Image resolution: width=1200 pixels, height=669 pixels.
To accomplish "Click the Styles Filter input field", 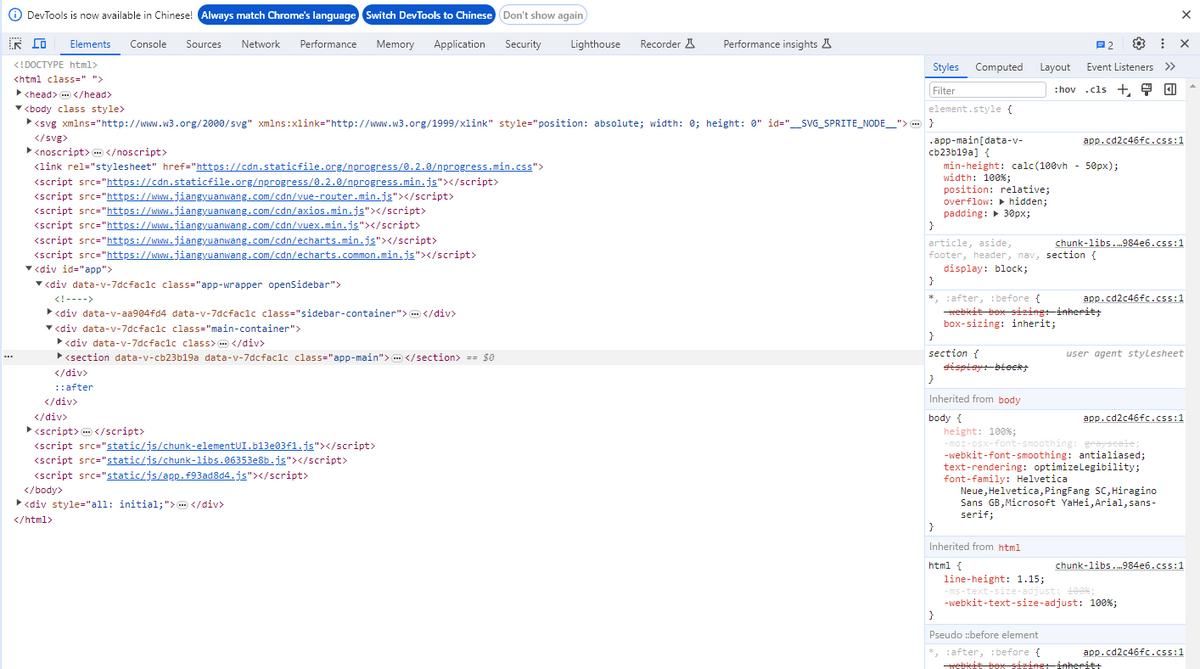I will point(985,90).
